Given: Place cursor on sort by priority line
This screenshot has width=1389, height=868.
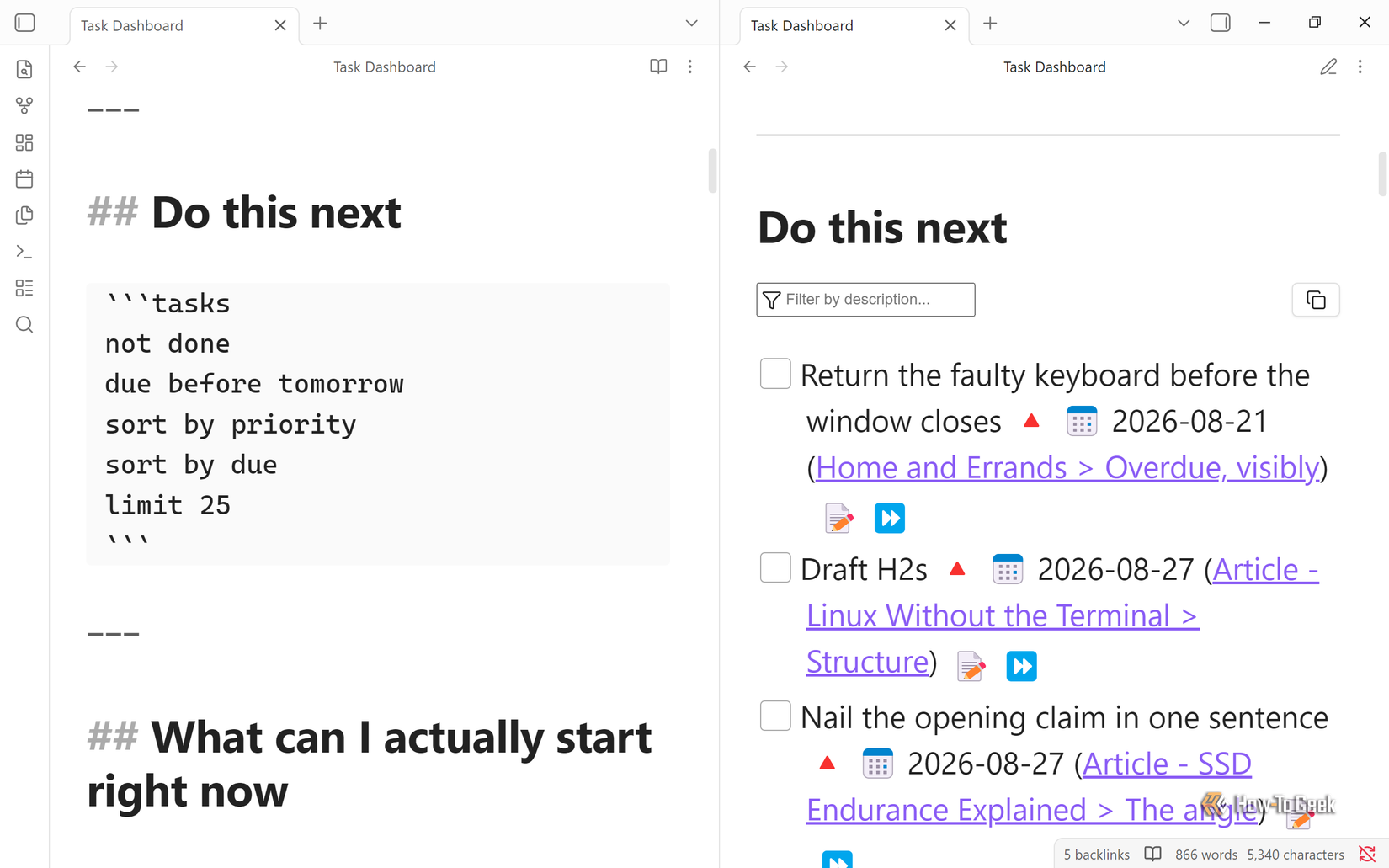Looking at the screenshot, I should (231, 424).
